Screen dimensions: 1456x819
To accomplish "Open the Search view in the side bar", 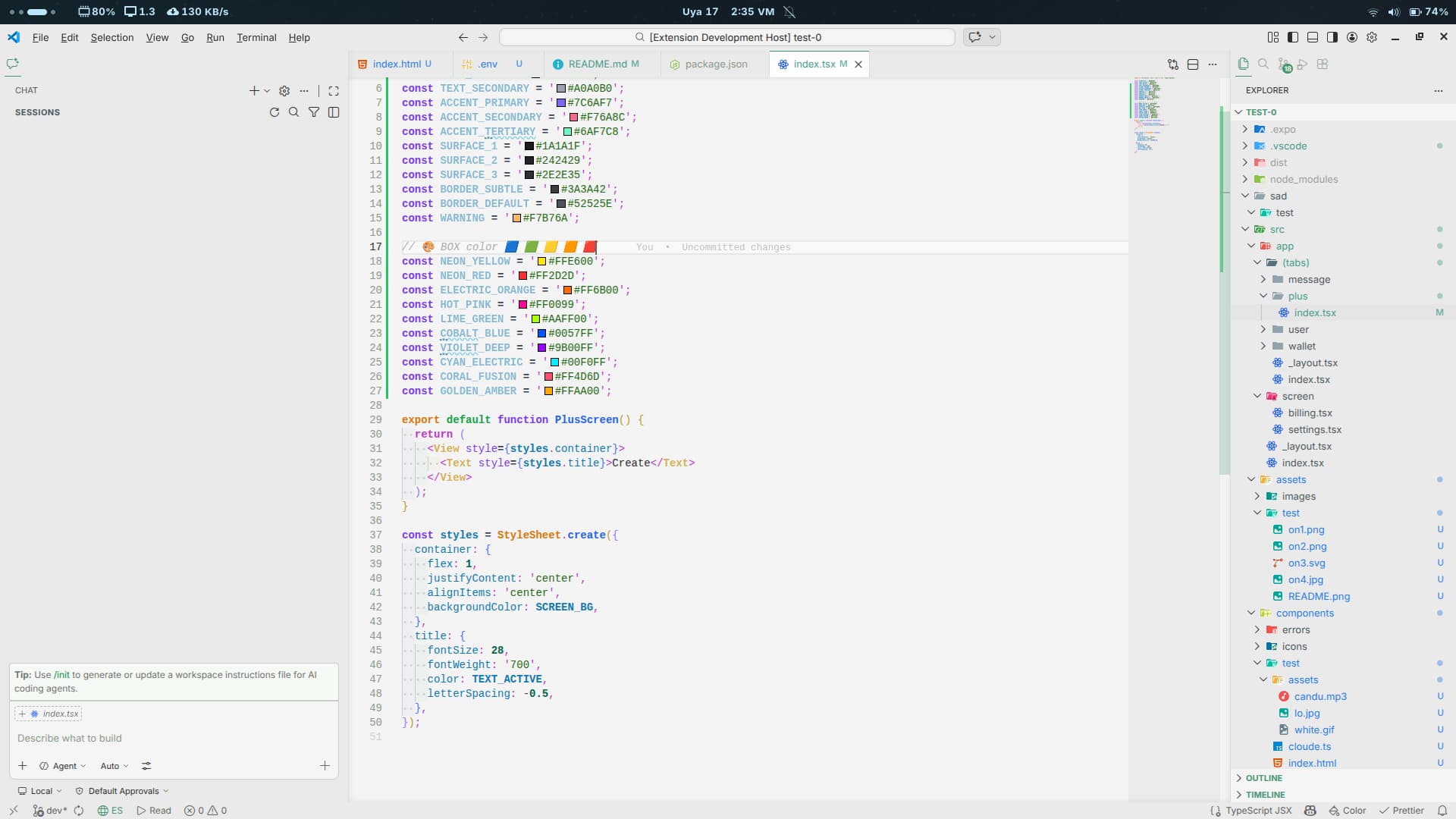I will [x=1263, y=64].
